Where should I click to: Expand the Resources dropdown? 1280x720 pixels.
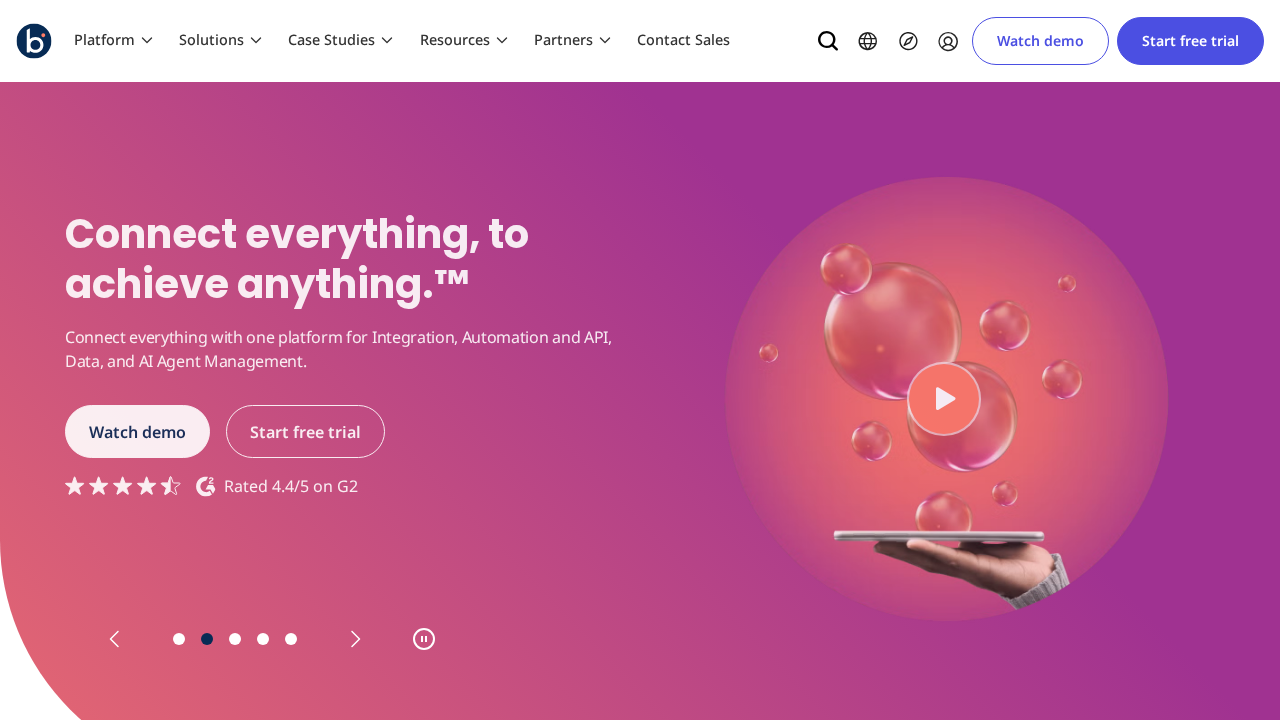[x=464, y=40]
